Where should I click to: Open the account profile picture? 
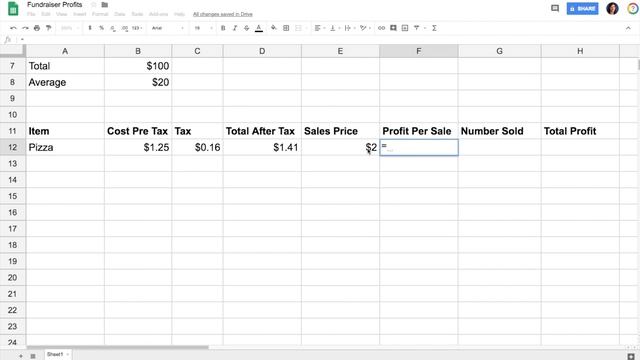[x=612, y=8]
